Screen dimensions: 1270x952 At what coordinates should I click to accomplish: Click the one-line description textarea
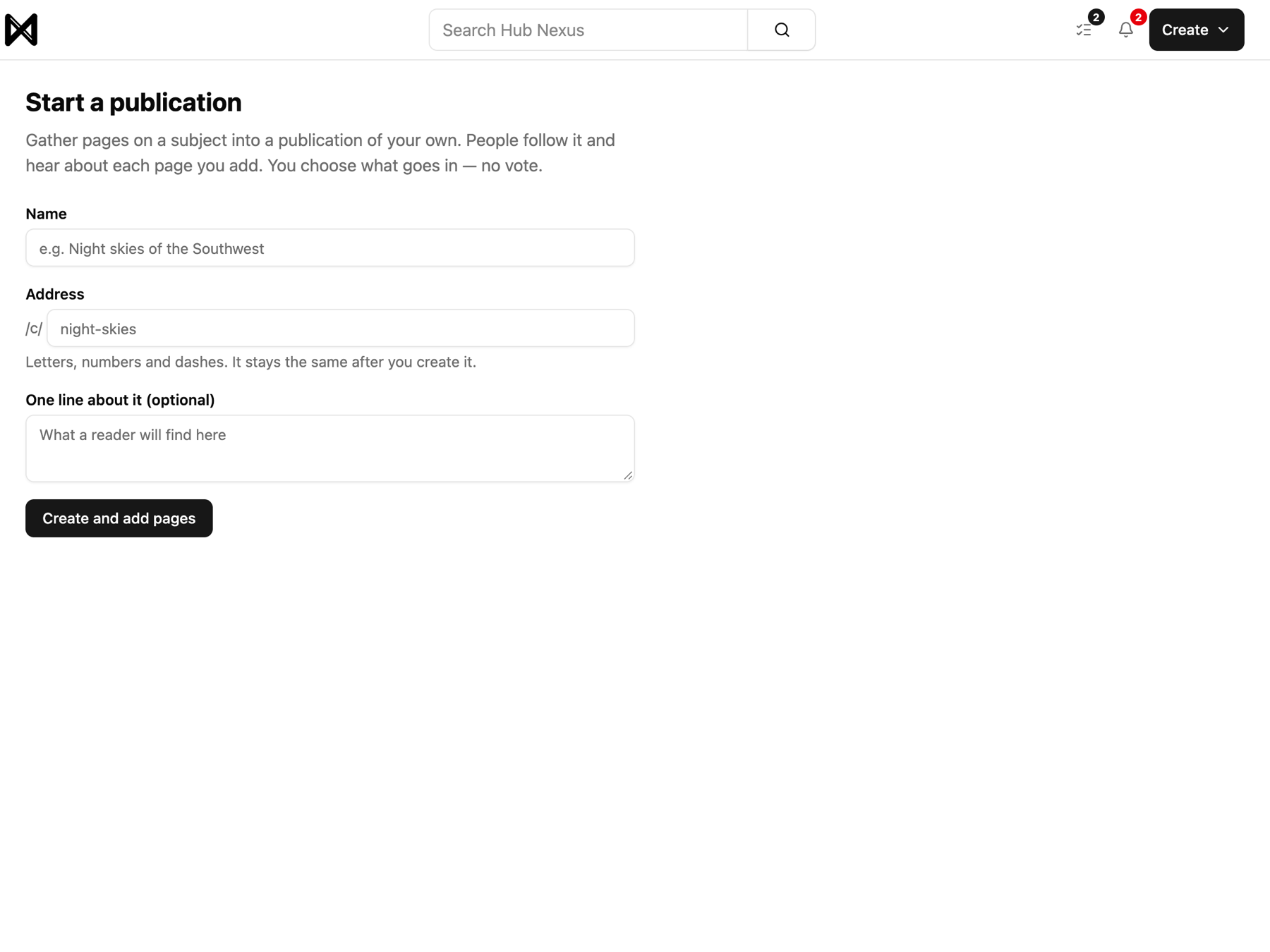coord(330,448)
